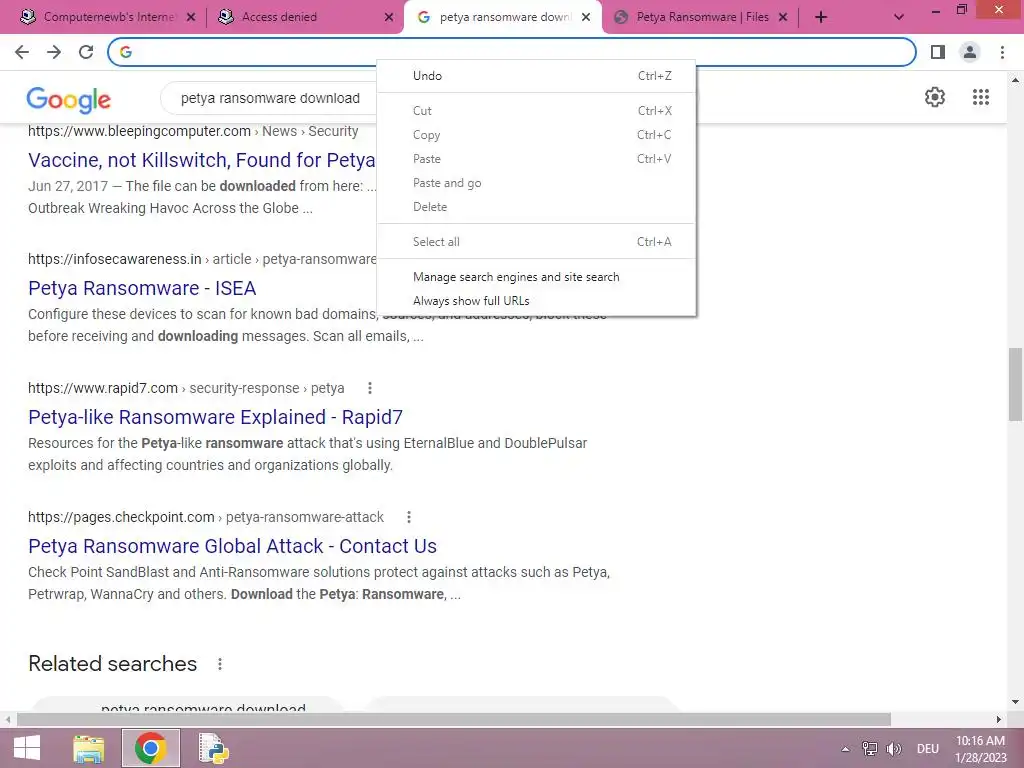Open Petya Ransomware - ISEA result
Viewport: 1024px width, 768px height.
click(x=142, y=288)
